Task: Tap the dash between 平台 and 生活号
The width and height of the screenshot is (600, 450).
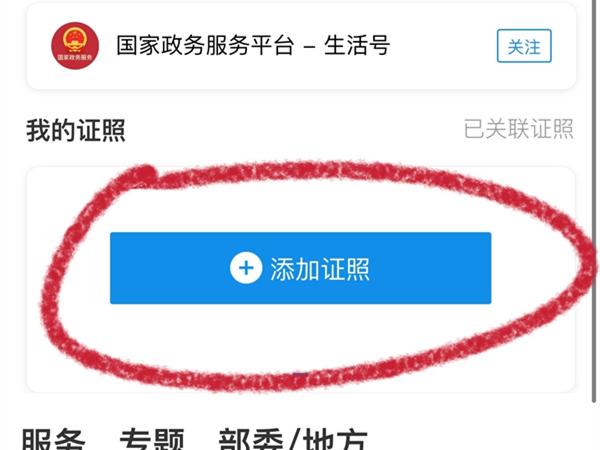Action: [309, 46]
